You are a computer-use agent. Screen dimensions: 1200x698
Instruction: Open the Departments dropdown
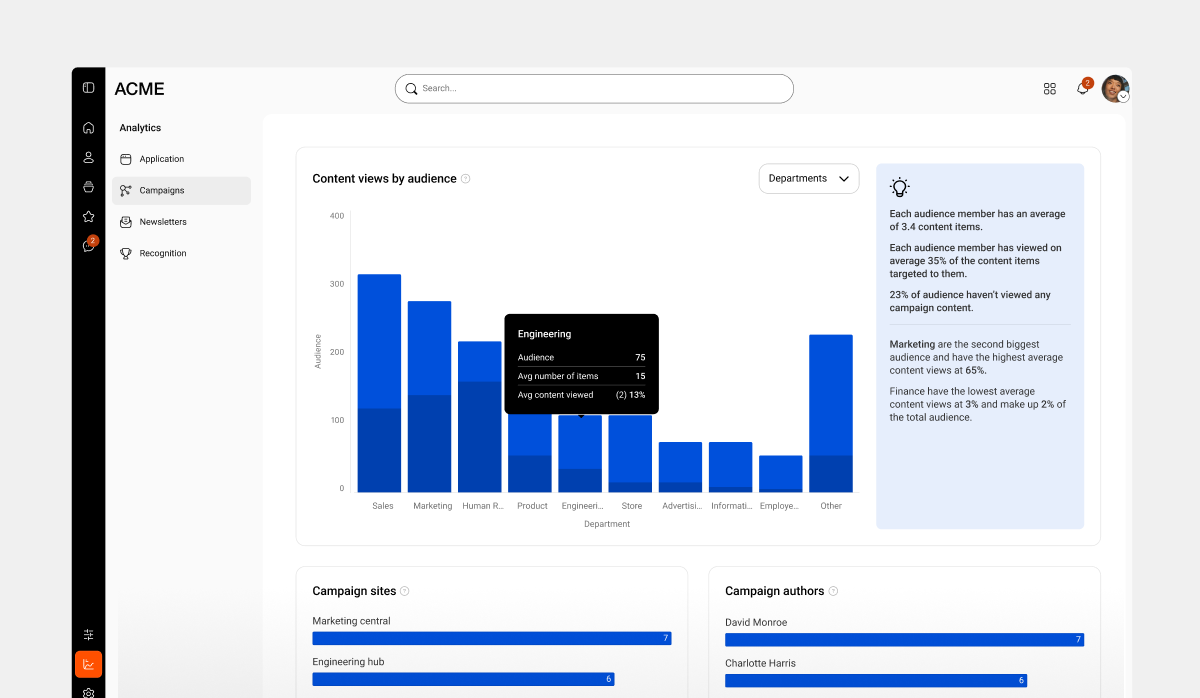(x=808, y=178)
